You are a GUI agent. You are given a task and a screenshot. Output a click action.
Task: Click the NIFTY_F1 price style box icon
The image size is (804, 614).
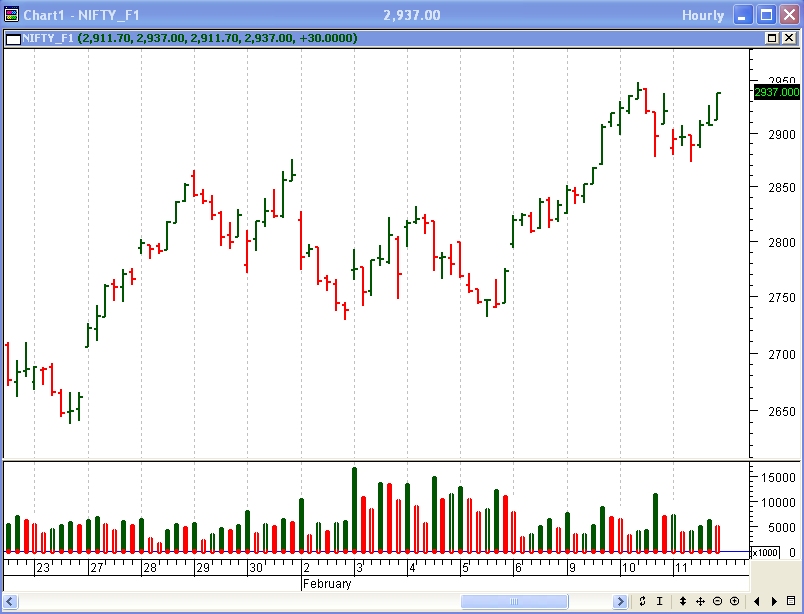tap(13, 39)
